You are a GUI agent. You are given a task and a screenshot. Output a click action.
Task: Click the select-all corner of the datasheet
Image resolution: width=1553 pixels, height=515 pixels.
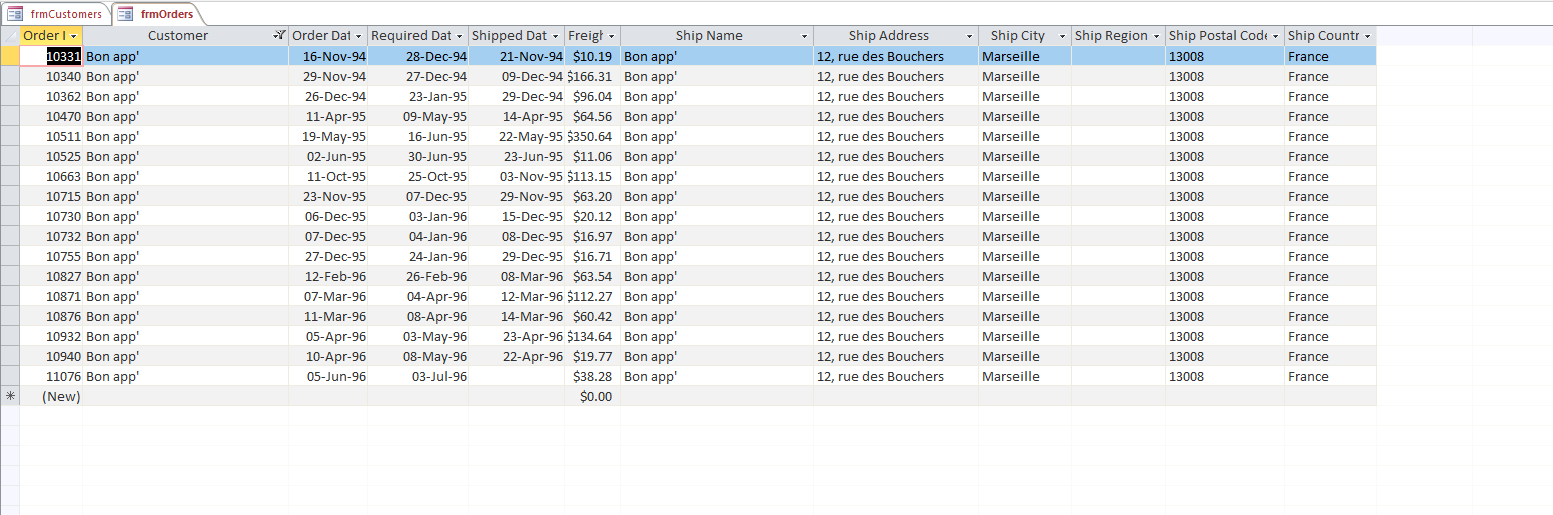click(x=10, y=36)
